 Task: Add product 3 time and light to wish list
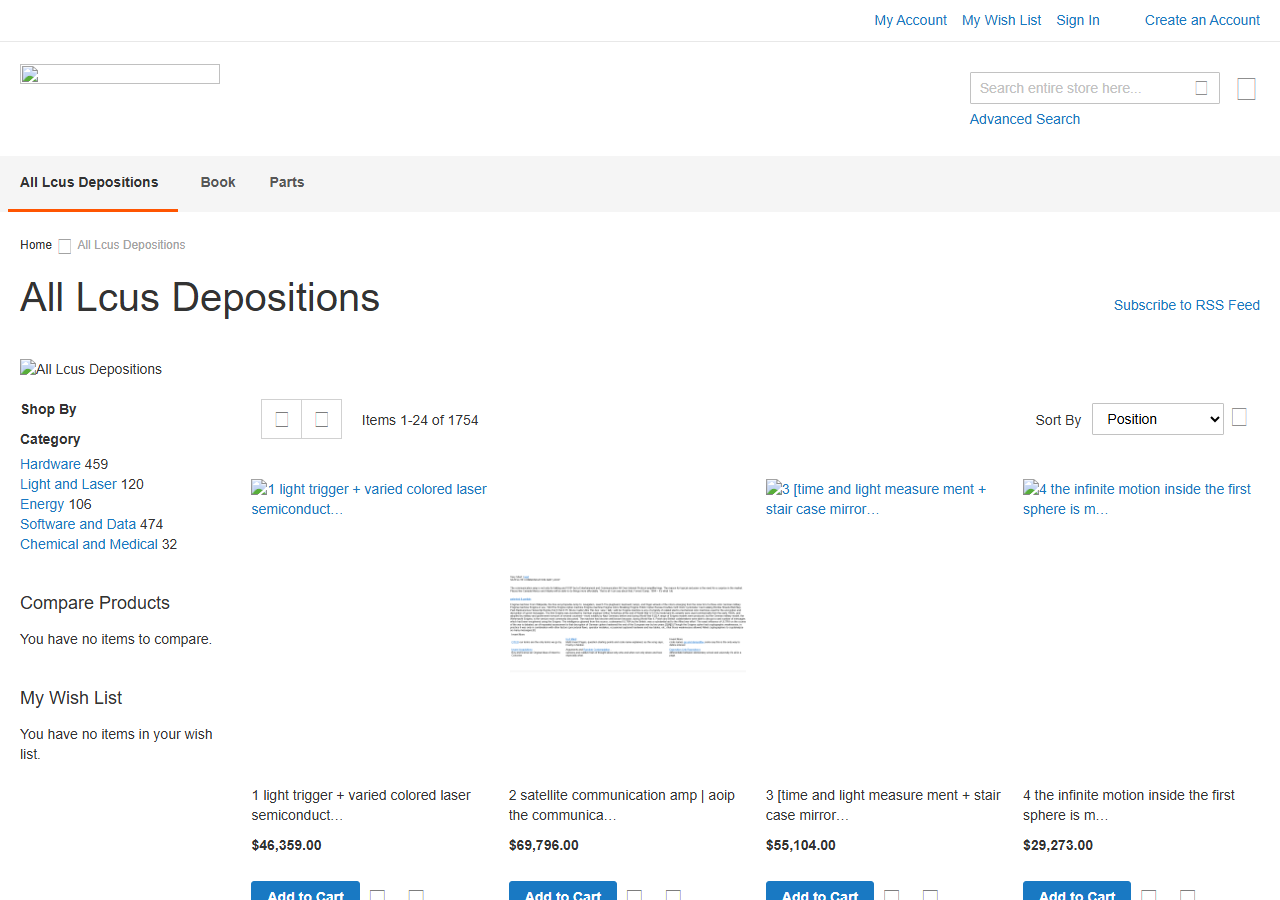coord(891,896)
